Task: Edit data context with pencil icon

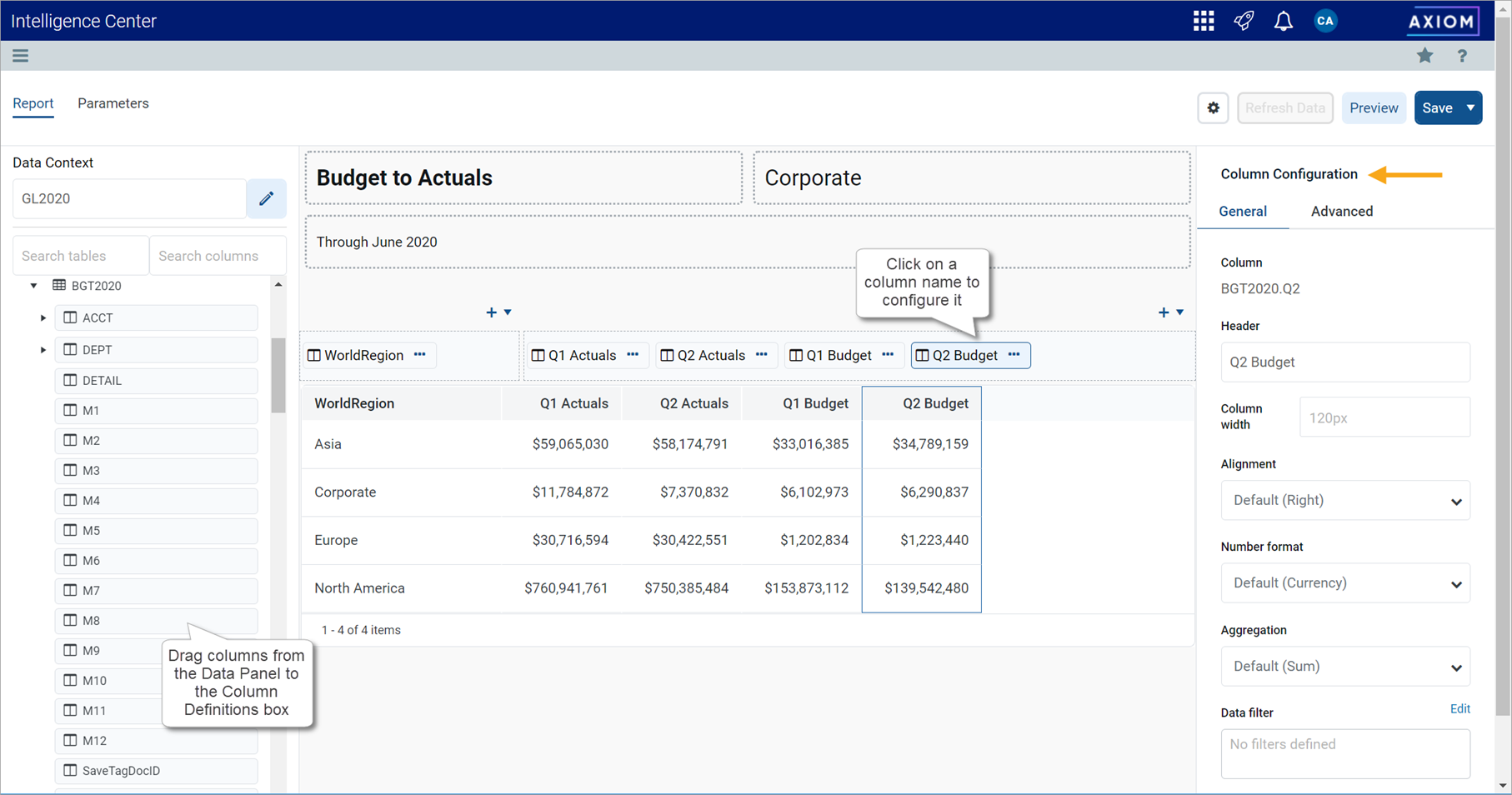Action: click(266, 199)
